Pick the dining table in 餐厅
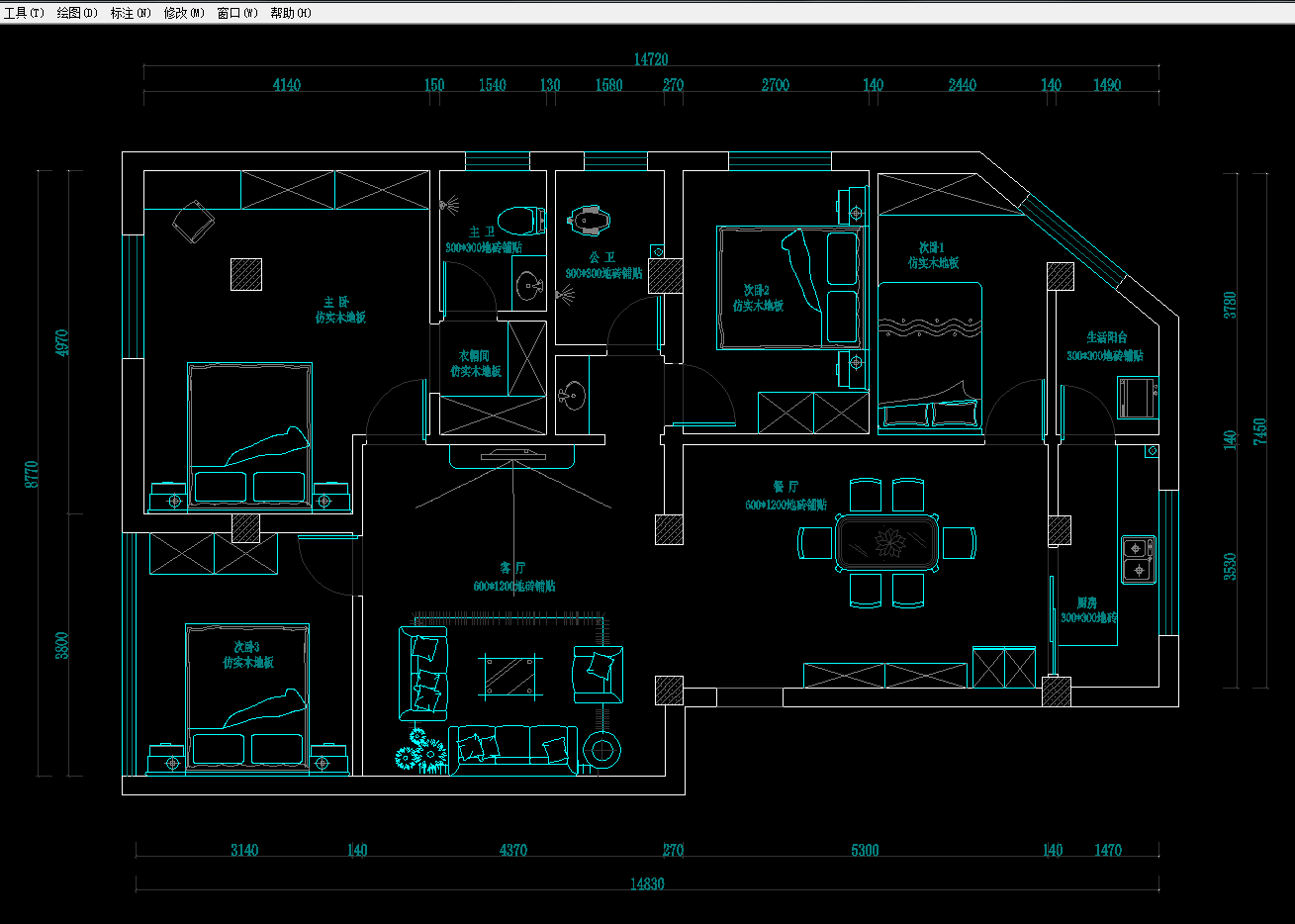The height and width of the screenshot is (924, 1295). [886, 542]
